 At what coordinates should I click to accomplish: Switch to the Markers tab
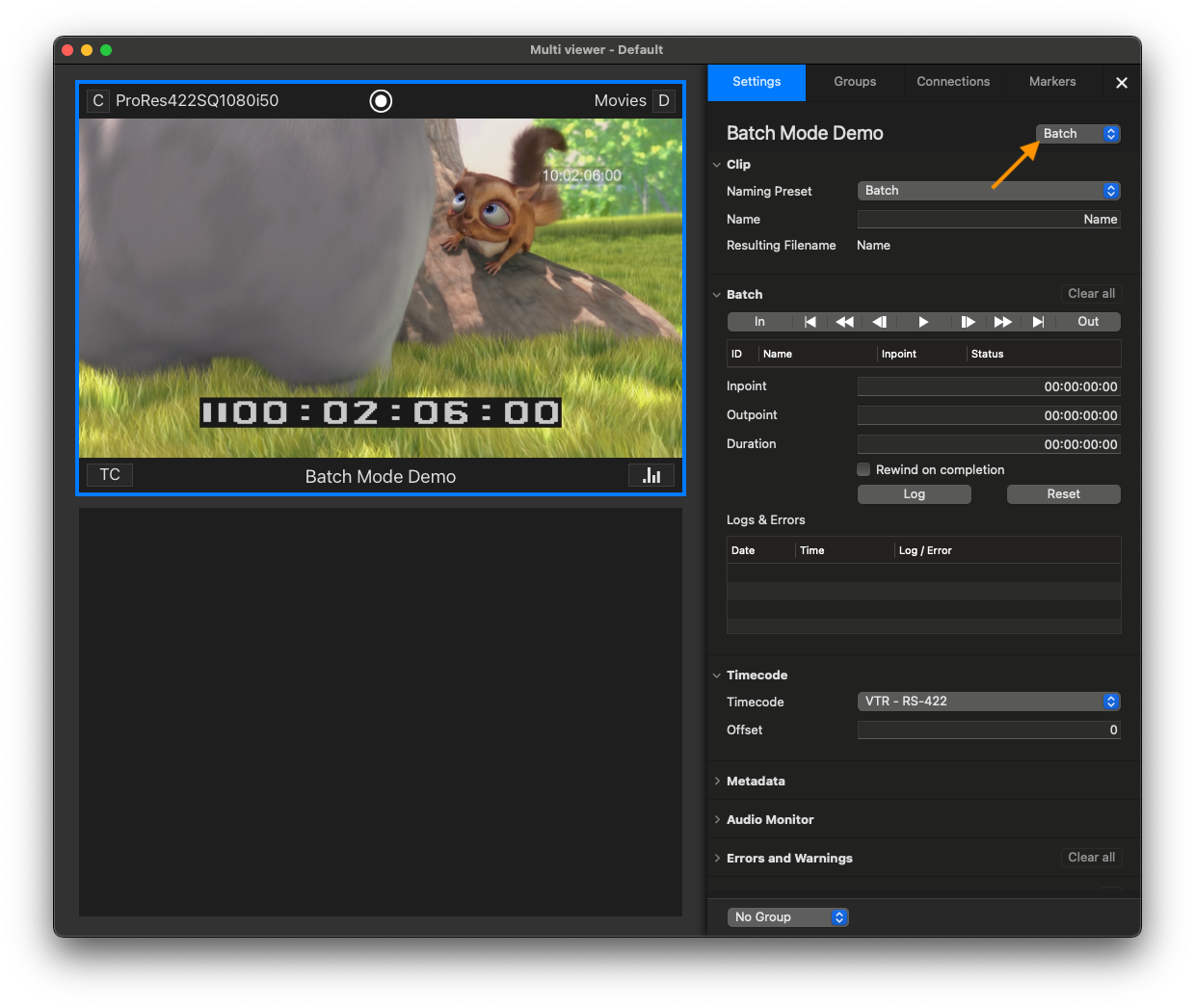(x=1052, y=83)
